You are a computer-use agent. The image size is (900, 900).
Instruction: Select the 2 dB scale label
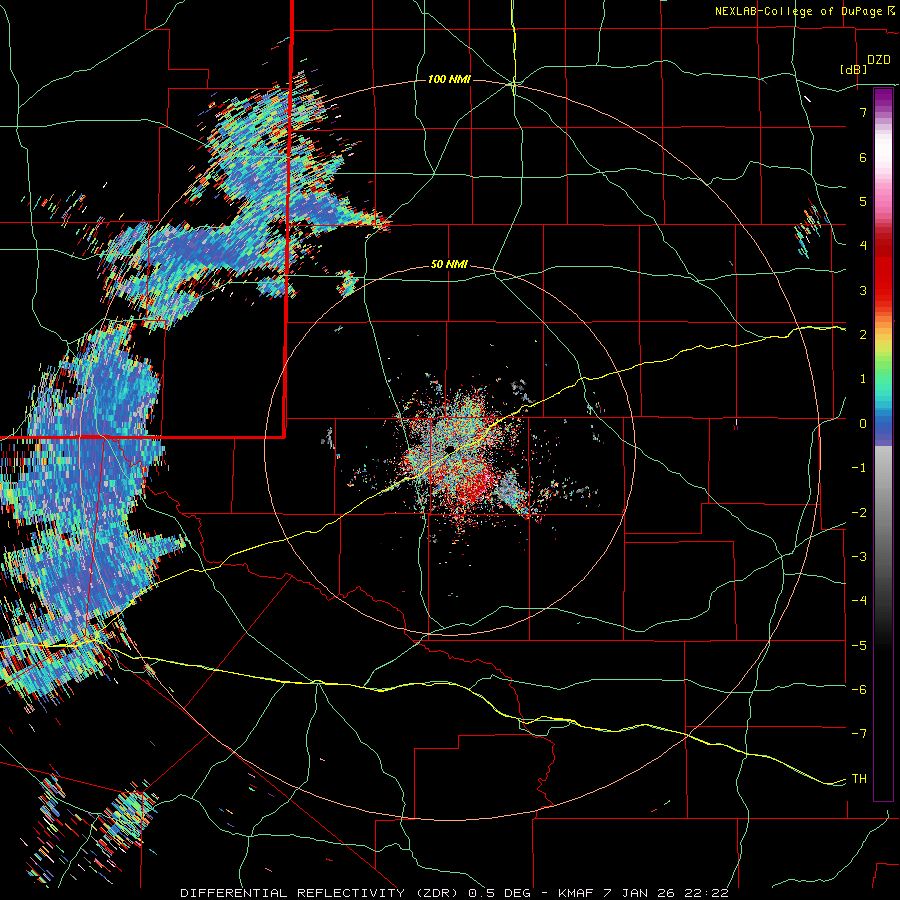(863, 335)
